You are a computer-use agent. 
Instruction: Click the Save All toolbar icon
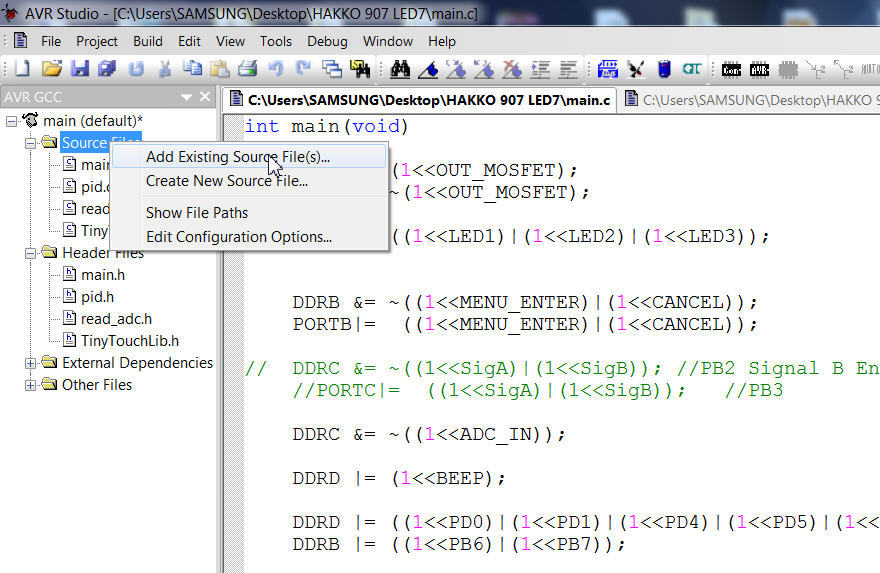coord(107,69)
